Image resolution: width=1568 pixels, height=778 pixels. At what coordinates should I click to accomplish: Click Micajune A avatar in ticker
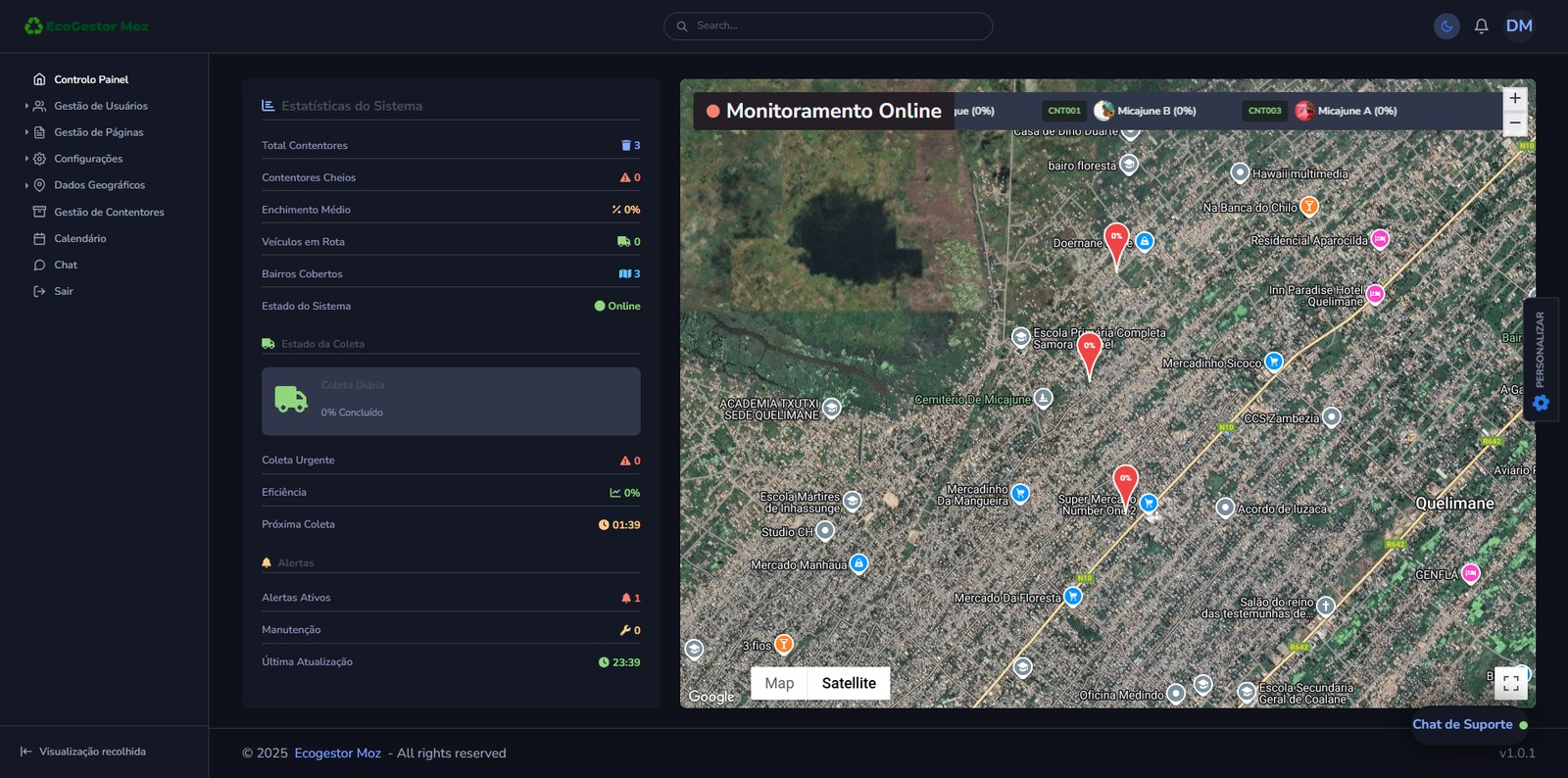pyautogui.click(x=1304, y=111)
